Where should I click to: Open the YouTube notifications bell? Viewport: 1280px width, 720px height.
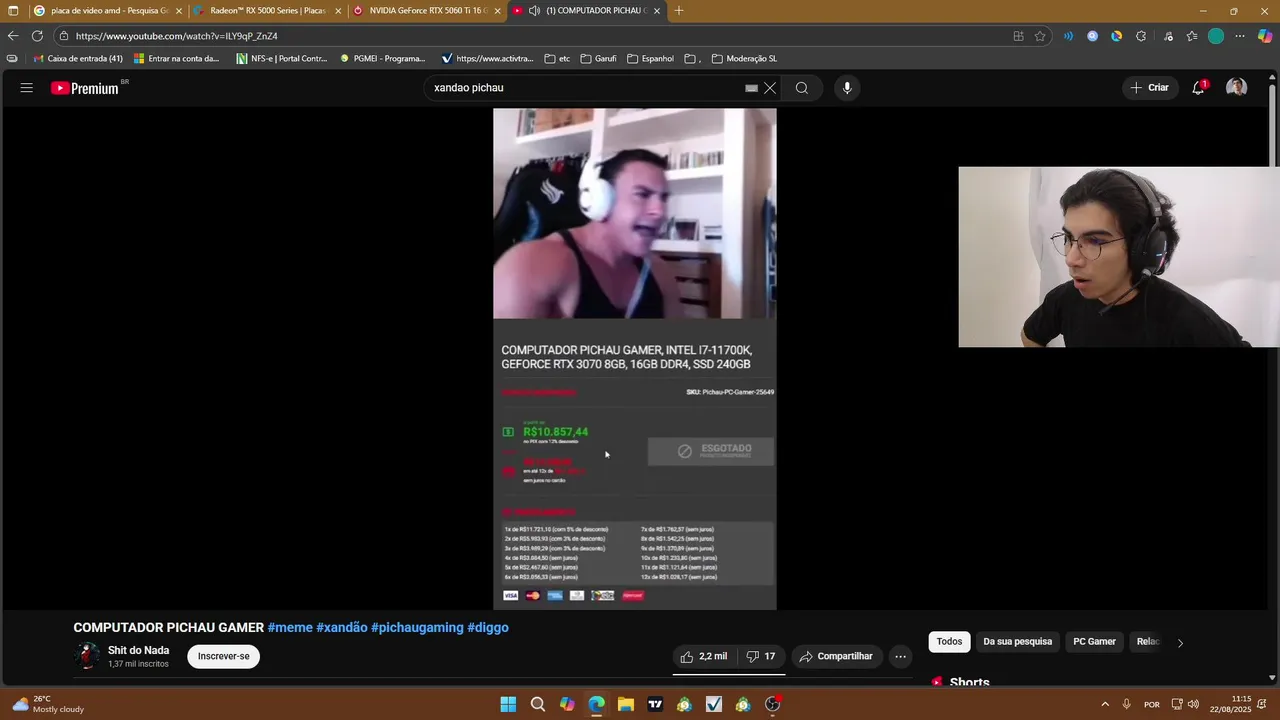tap(1199, 88)
